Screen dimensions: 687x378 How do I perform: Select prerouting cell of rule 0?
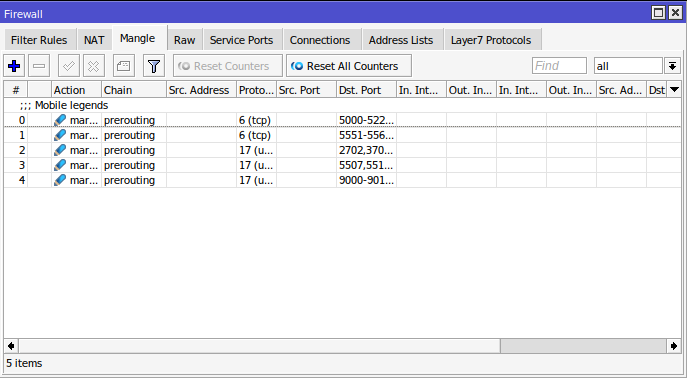tap(134, 120)
